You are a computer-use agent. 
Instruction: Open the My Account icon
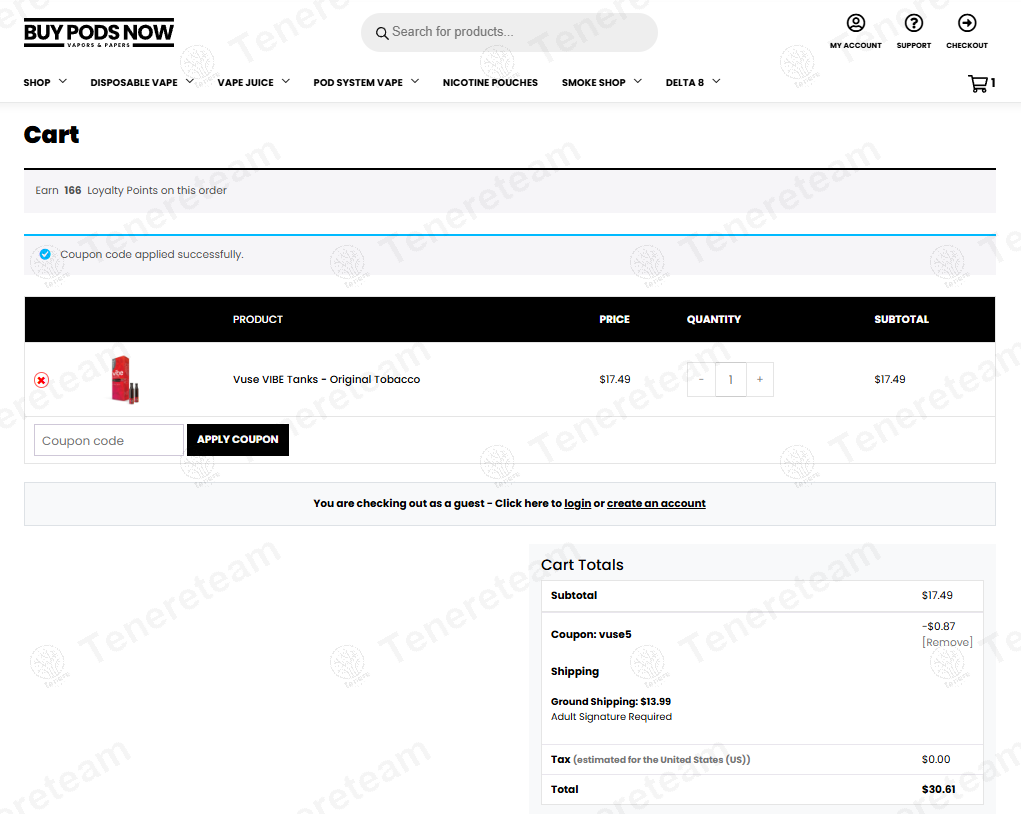[x=856, y=23]
